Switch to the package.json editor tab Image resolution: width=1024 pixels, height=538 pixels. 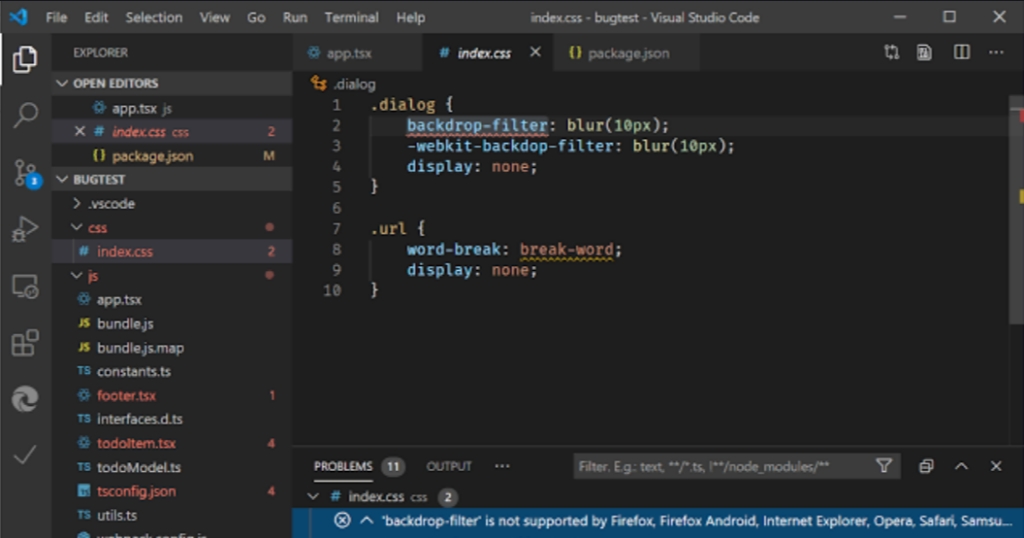click(x=626, y=53)
